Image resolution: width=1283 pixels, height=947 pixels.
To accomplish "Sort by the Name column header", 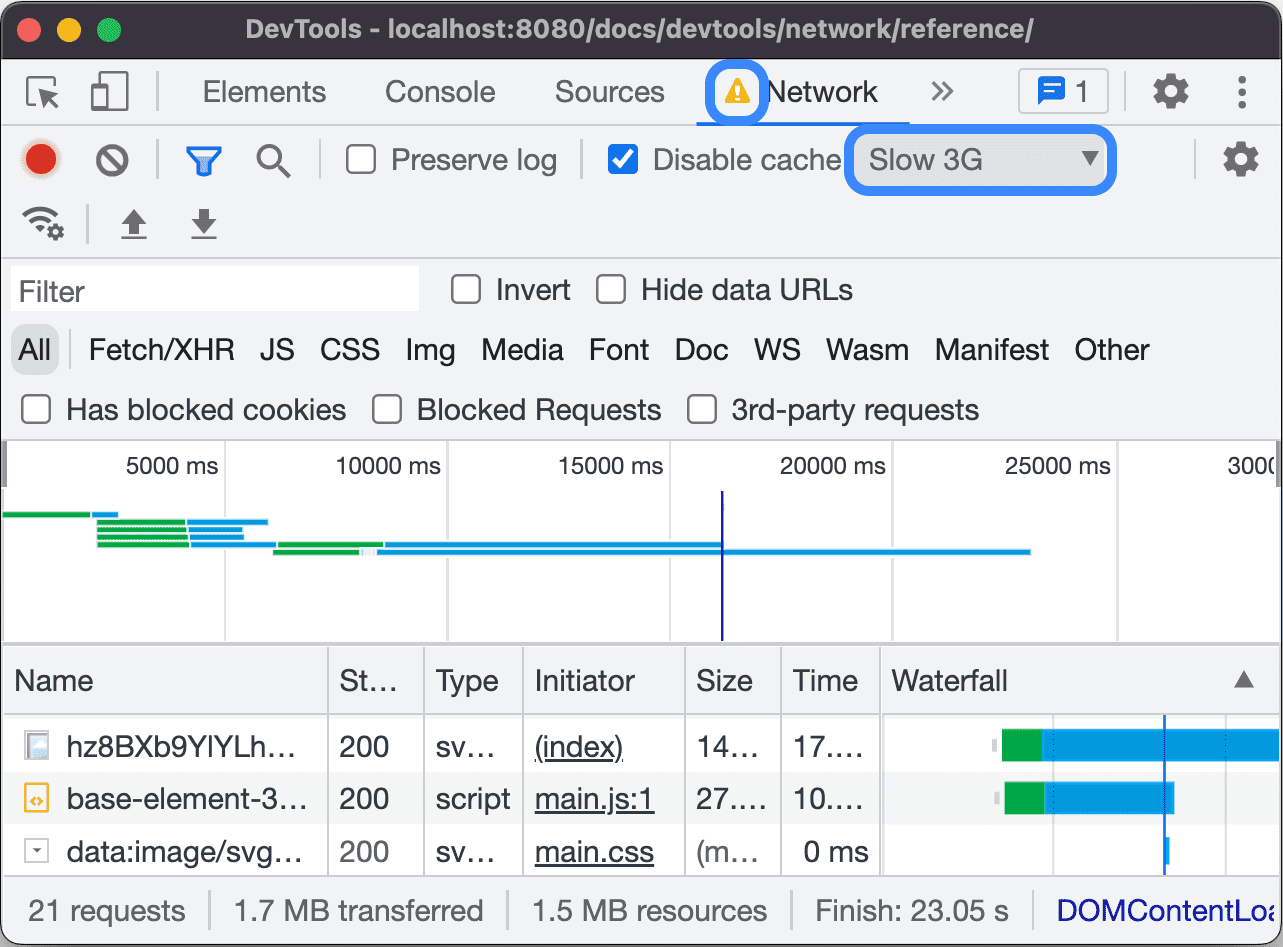I will [x=166, y=681].
